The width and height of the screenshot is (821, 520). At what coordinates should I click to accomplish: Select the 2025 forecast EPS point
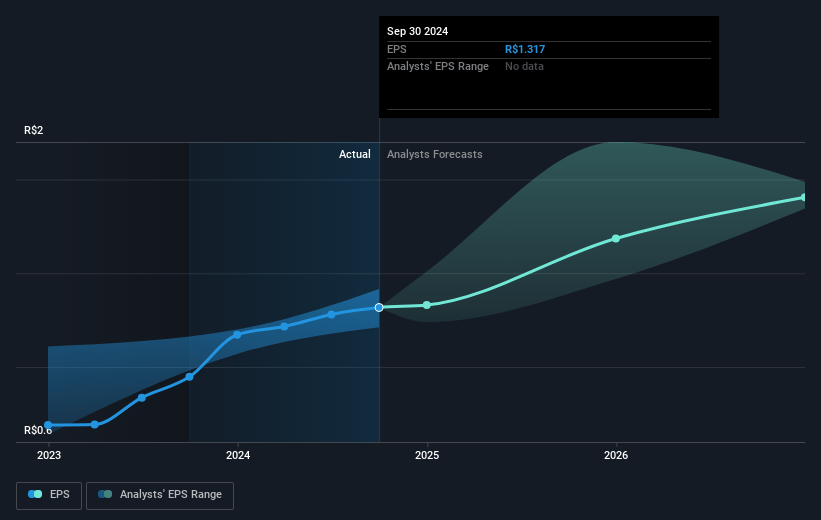427,305
